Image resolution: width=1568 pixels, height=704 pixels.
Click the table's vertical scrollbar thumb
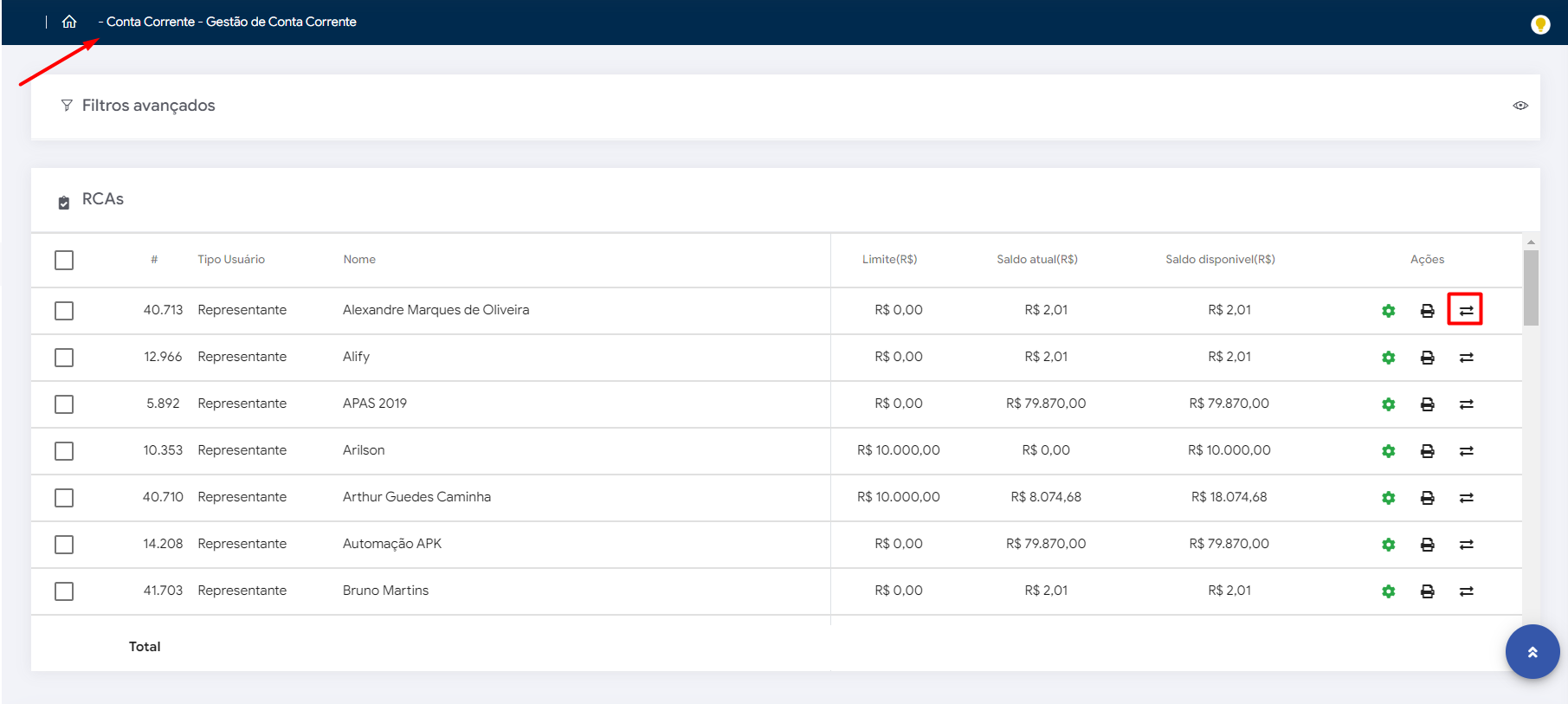coord(1531,287)
